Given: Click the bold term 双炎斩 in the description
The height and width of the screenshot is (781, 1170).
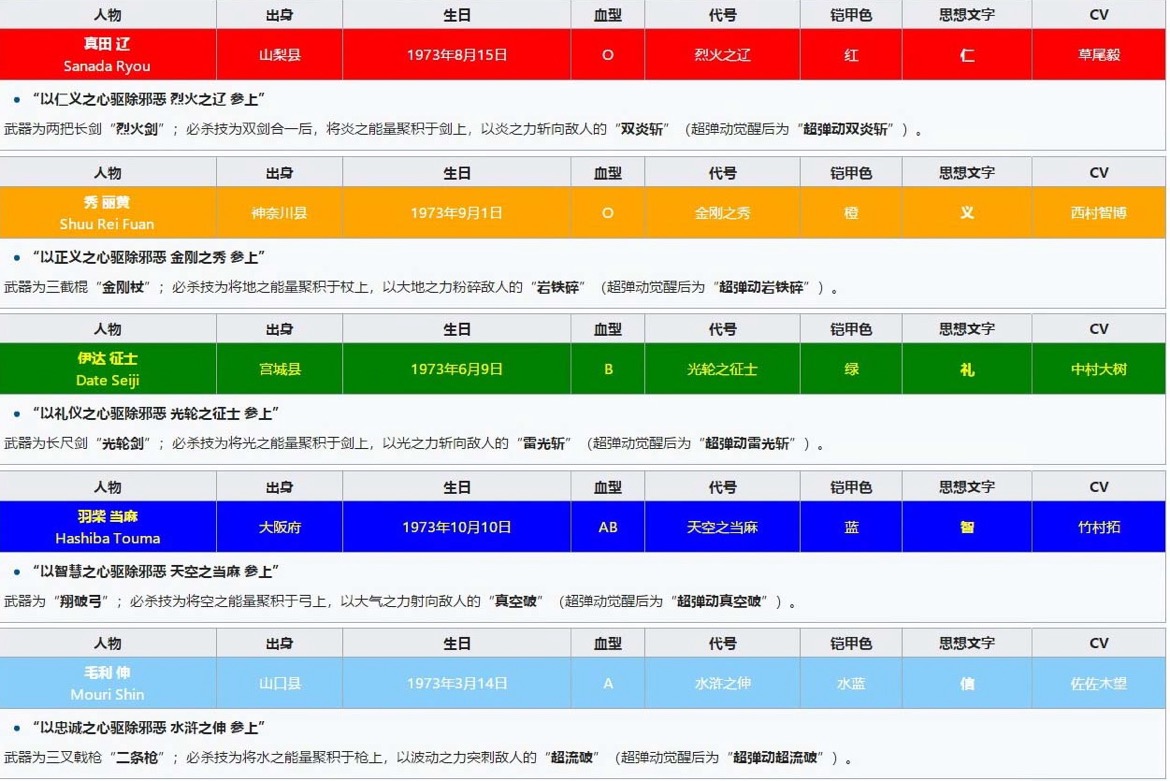Looking at the screenshot, I should click(643, 130).
